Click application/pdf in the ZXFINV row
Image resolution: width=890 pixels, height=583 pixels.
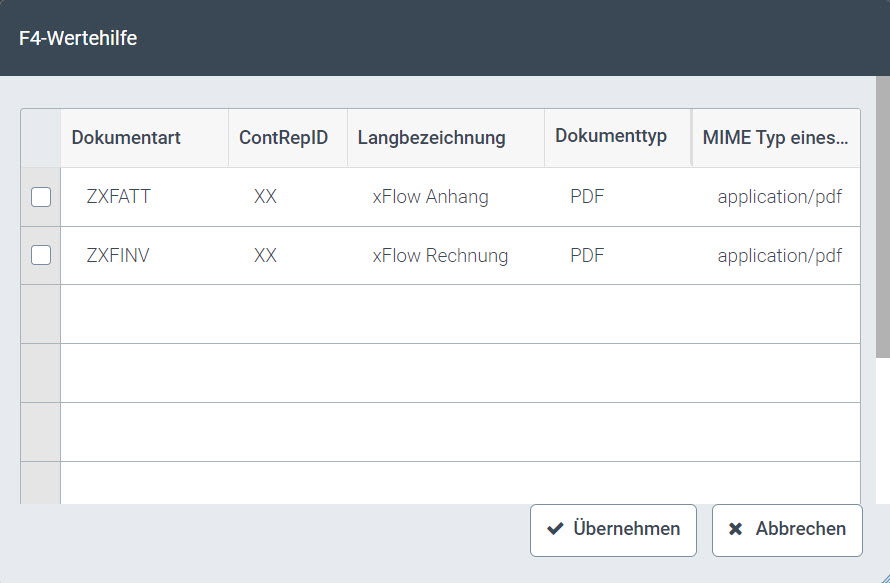(x=779, y=256)
